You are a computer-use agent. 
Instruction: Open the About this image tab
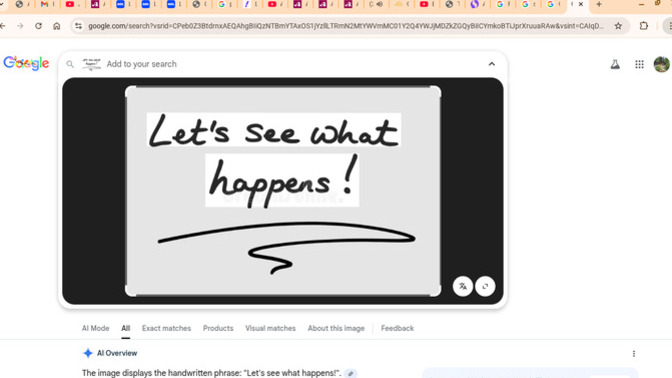[x=336, y=328]
